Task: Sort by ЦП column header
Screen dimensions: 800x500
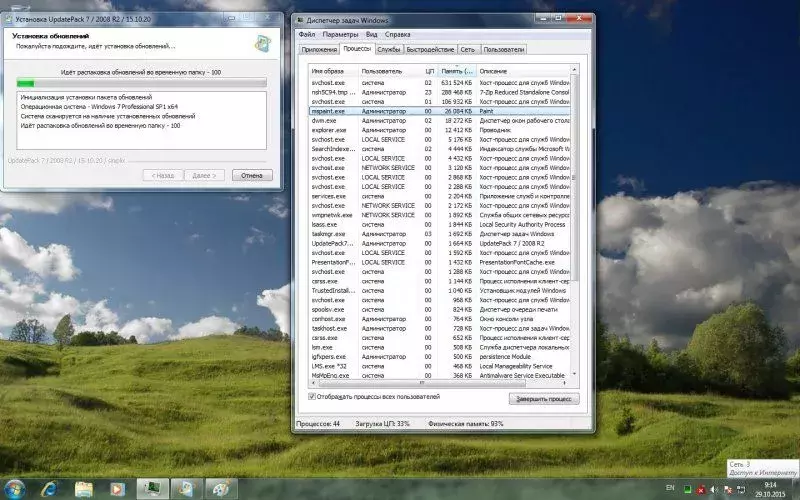Action: (x=430, y=71)
